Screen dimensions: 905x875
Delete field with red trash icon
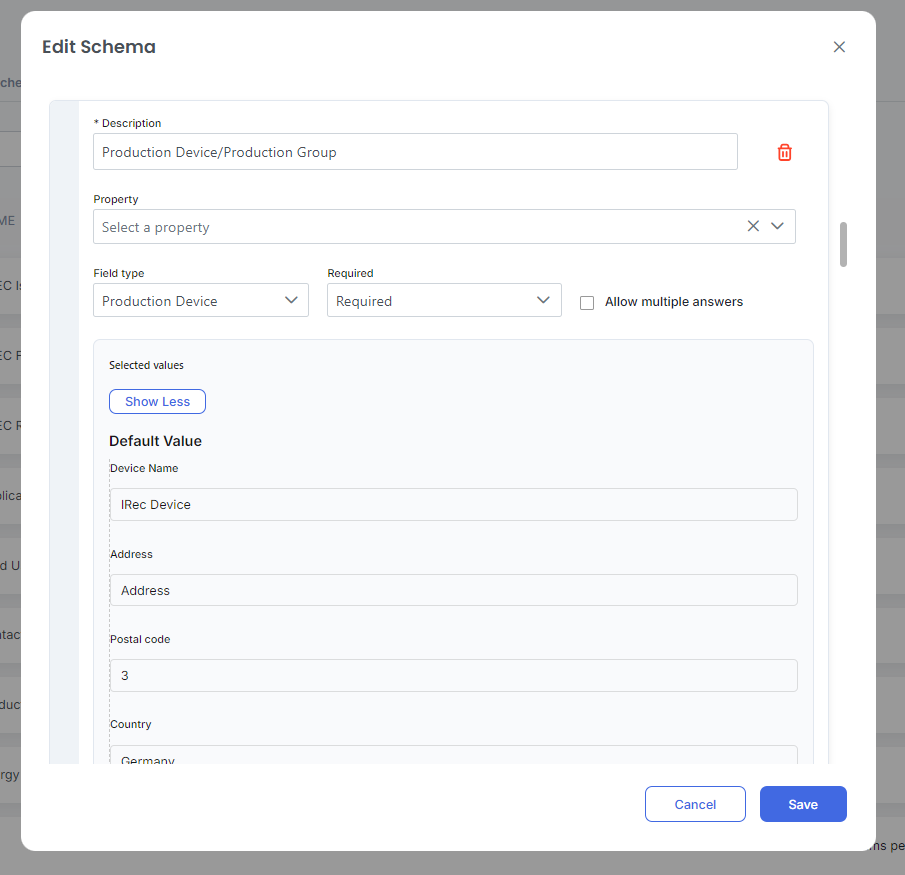784,152
